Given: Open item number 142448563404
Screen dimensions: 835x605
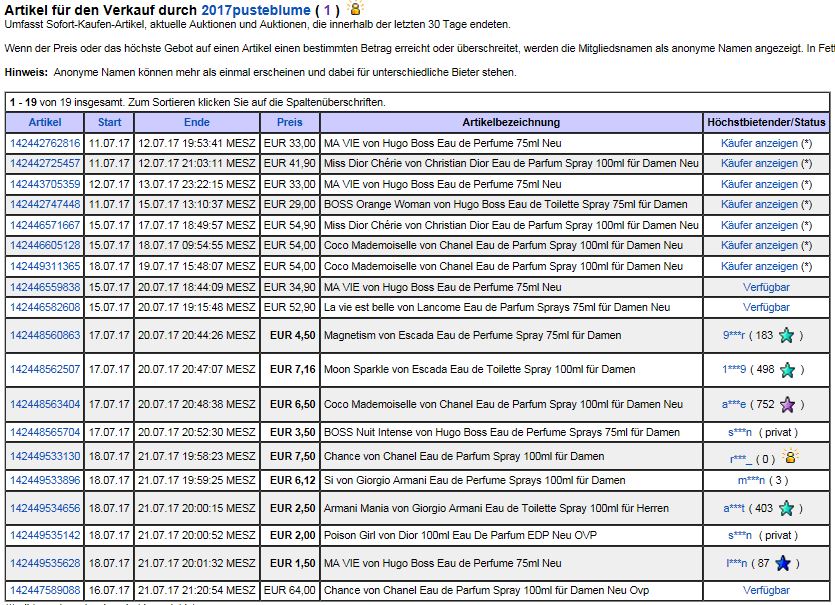Looking at the screenshot, I should 45,404.
